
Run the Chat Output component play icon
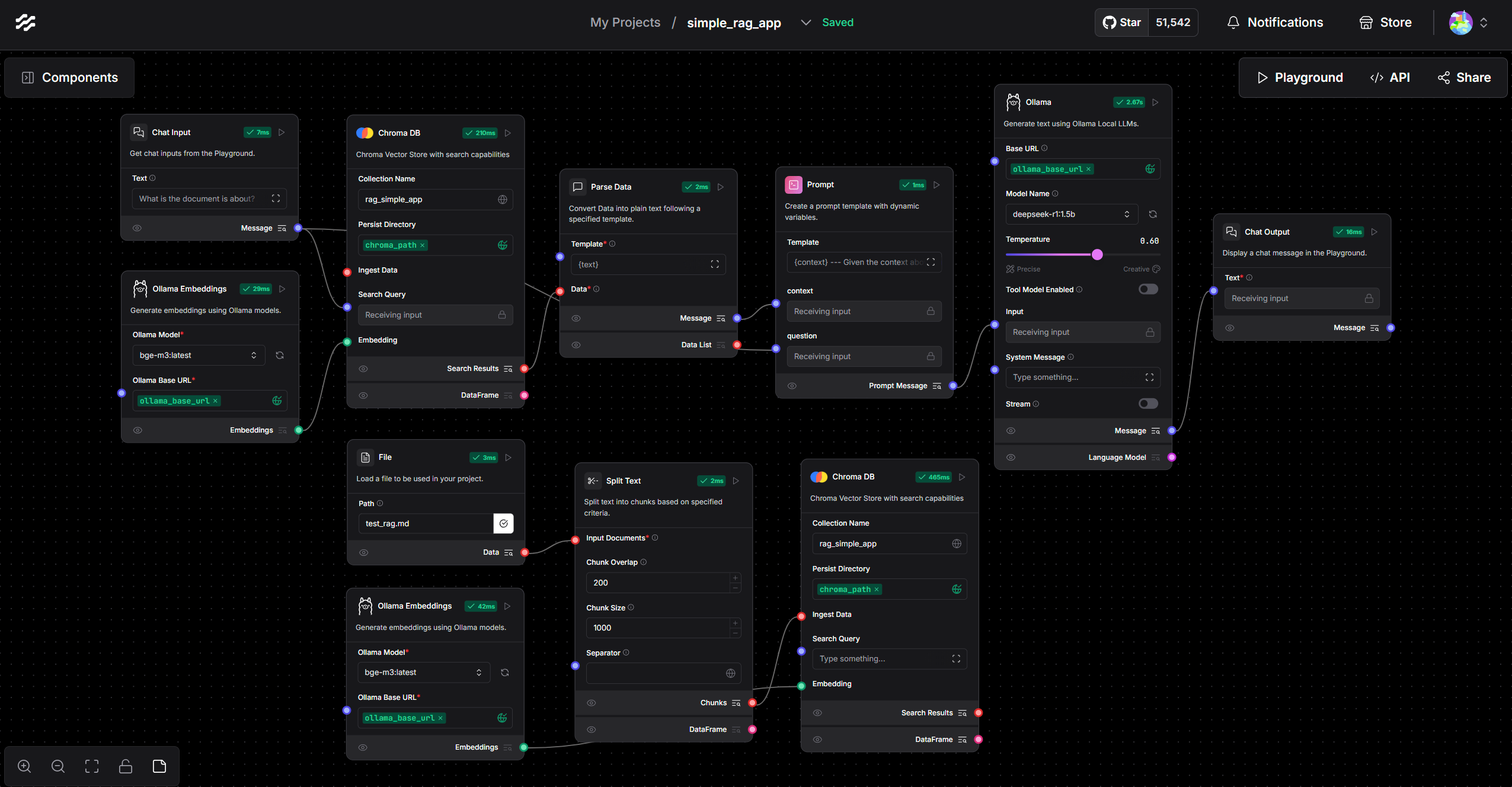pyautogui.click(x=1374, y=232)
